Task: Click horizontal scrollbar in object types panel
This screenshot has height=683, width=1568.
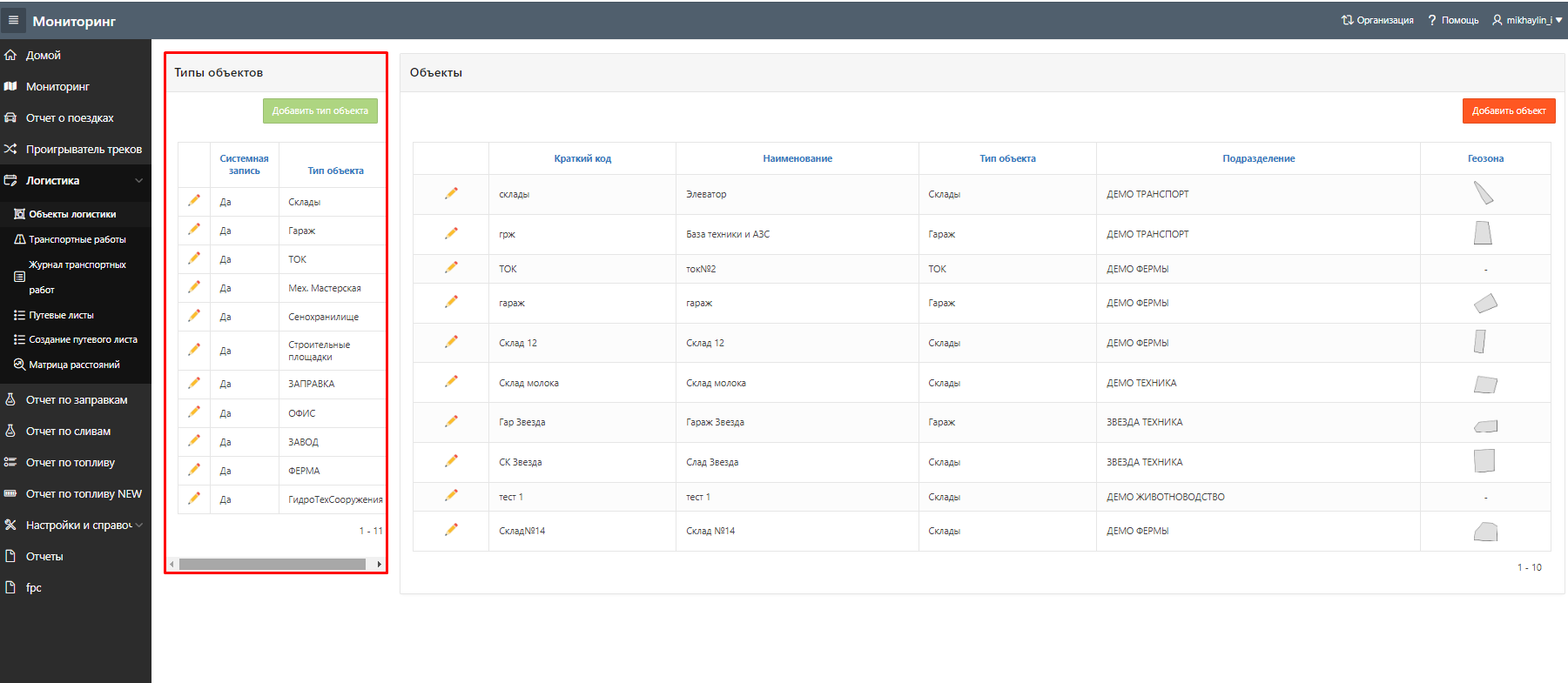Action: [273, 565]
